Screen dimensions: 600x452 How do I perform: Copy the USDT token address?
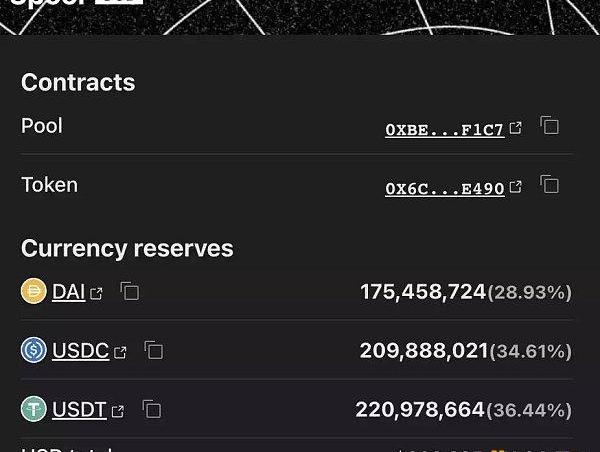pyautogui.click(x=152, y=409)
